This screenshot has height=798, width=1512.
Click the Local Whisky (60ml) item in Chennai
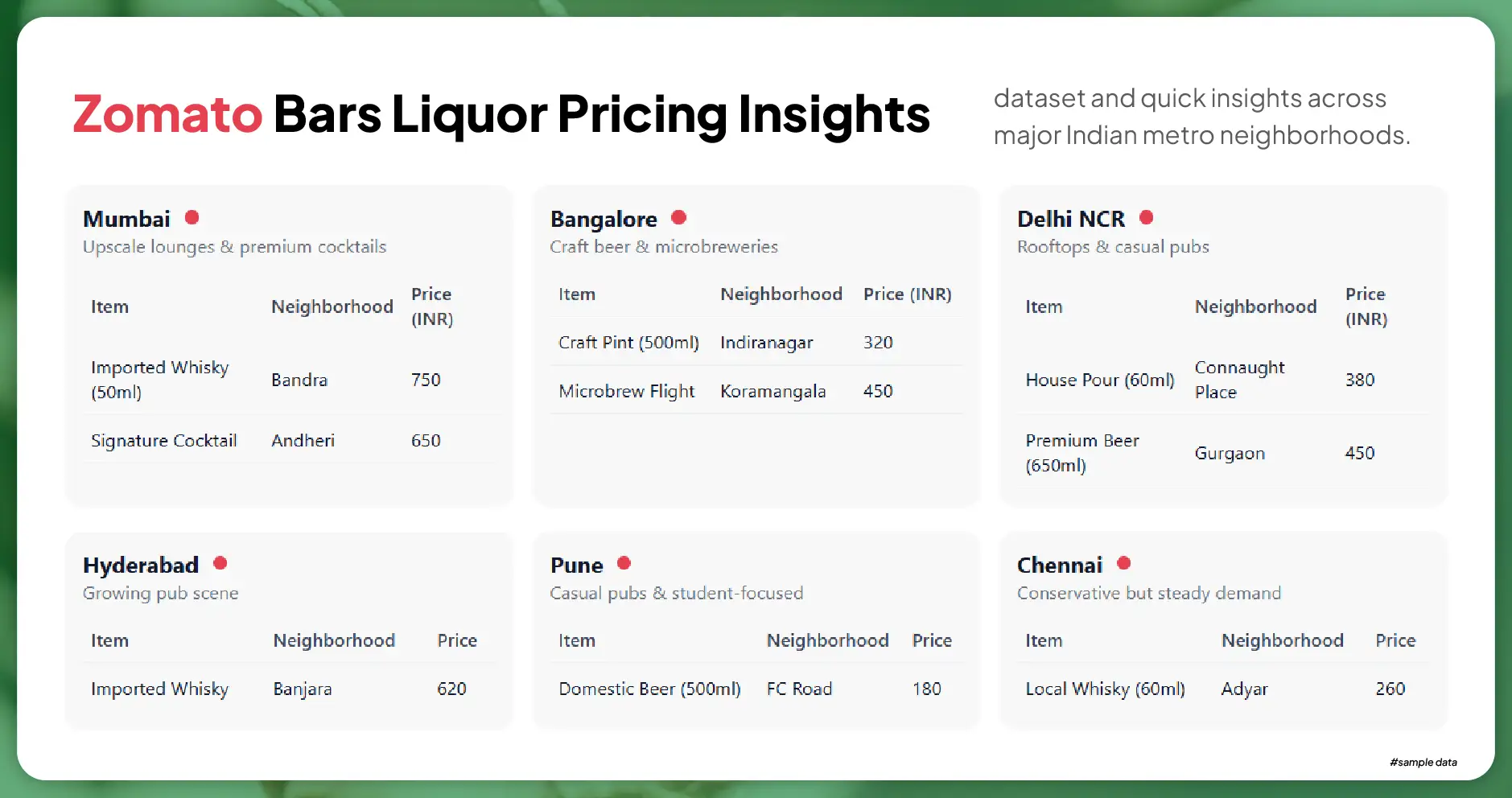pyautogui.click(x=1105, y=689)
